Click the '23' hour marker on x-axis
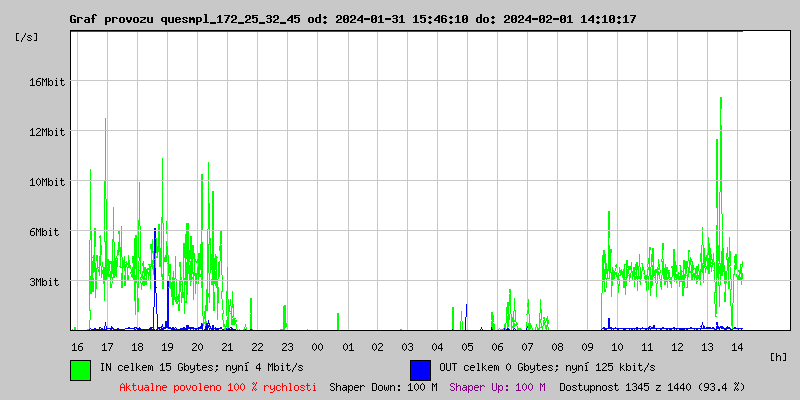 [x=287, y=346]
